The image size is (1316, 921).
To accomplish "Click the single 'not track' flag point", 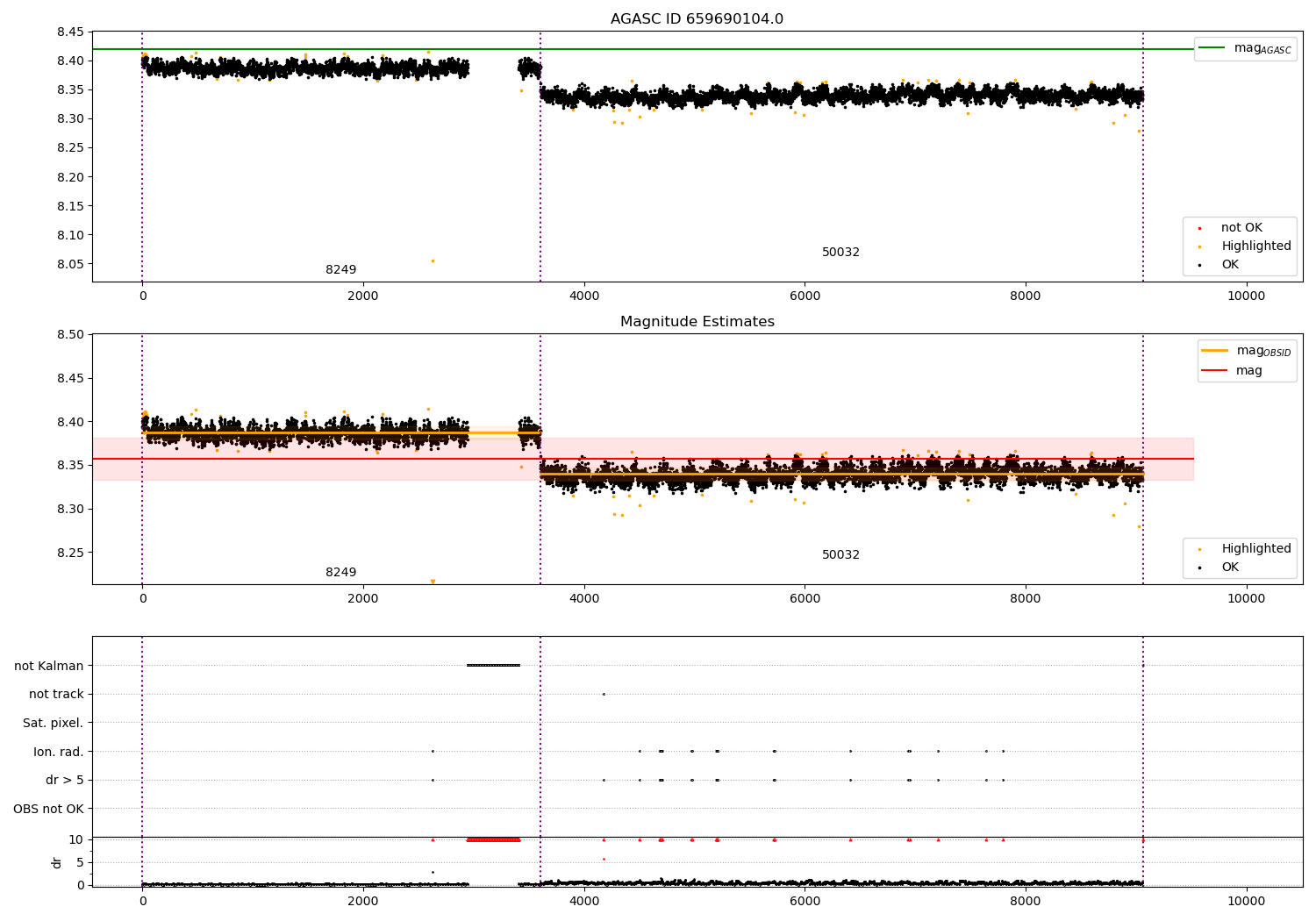I will [x=604, y=695].
